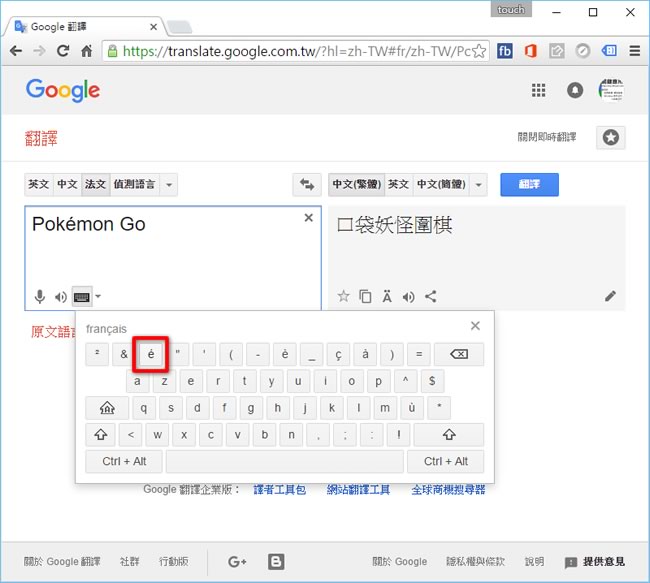650x583 pixels.
Task: Open the 譯者工具包 link
Action: pyautogui.click(x=280, y=490)
